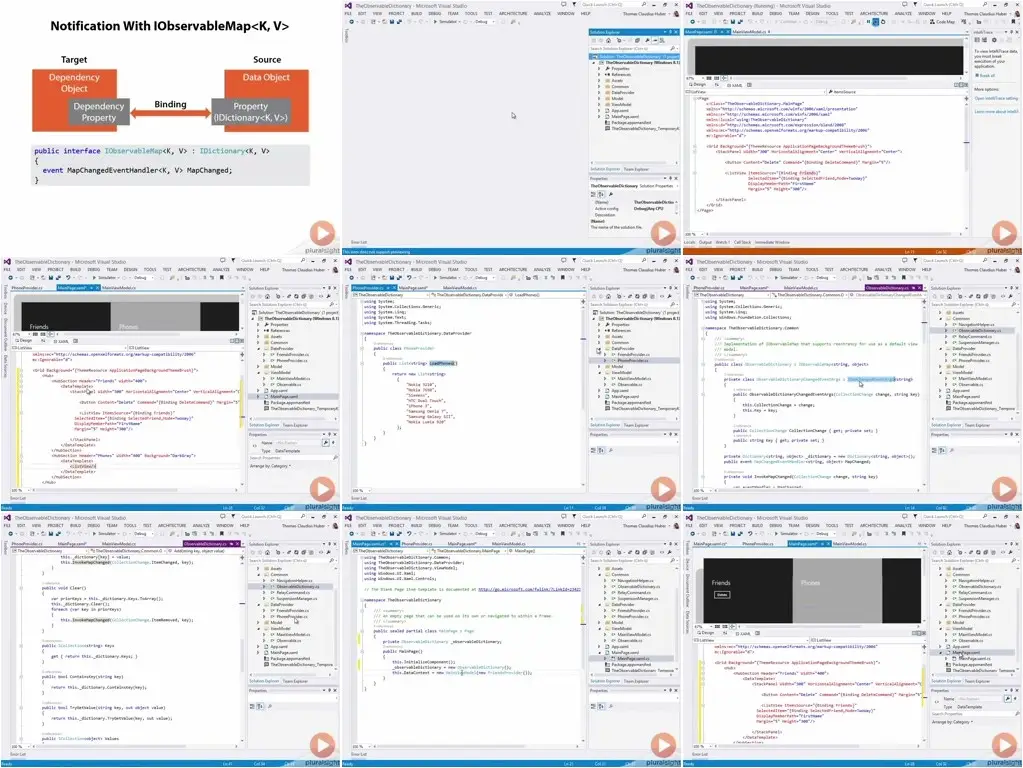Click the restart debugging icon in debugging window
The width and height of the screenshot is (1023, 768).
pyautogui.click(x=883, y=22)
